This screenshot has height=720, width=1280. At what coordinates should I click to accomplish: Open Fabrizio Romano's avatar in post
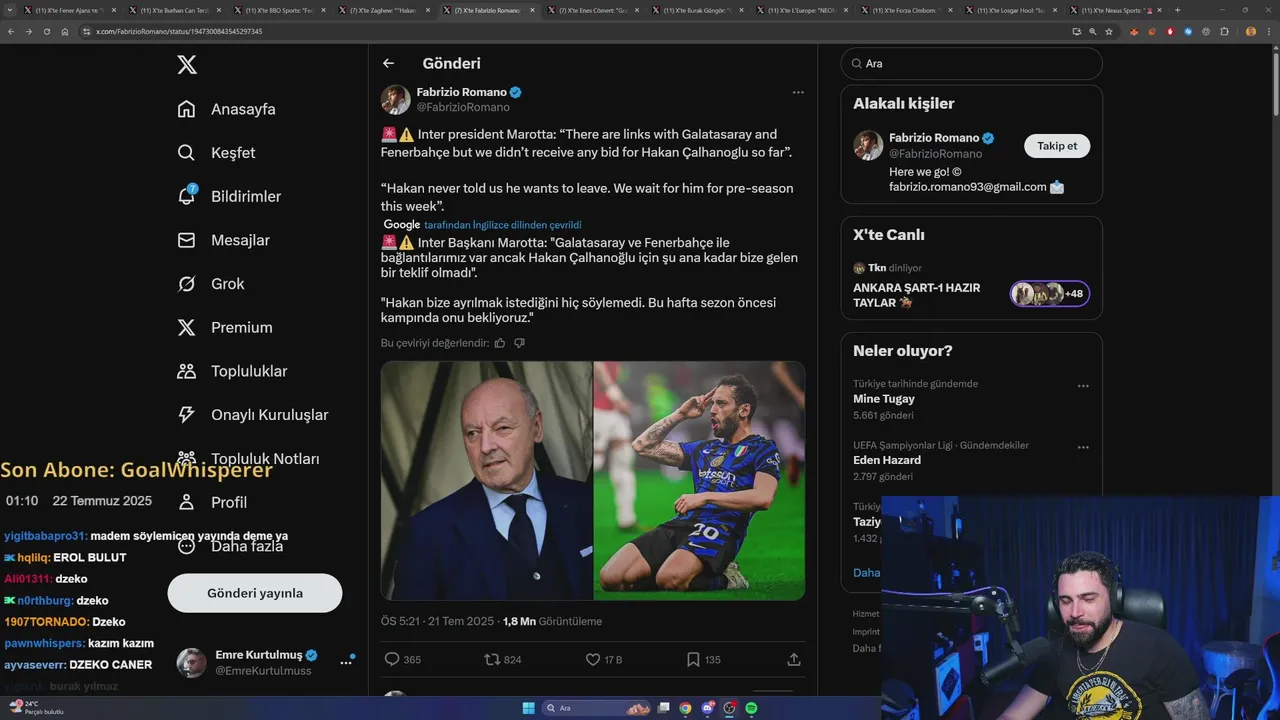396,99
